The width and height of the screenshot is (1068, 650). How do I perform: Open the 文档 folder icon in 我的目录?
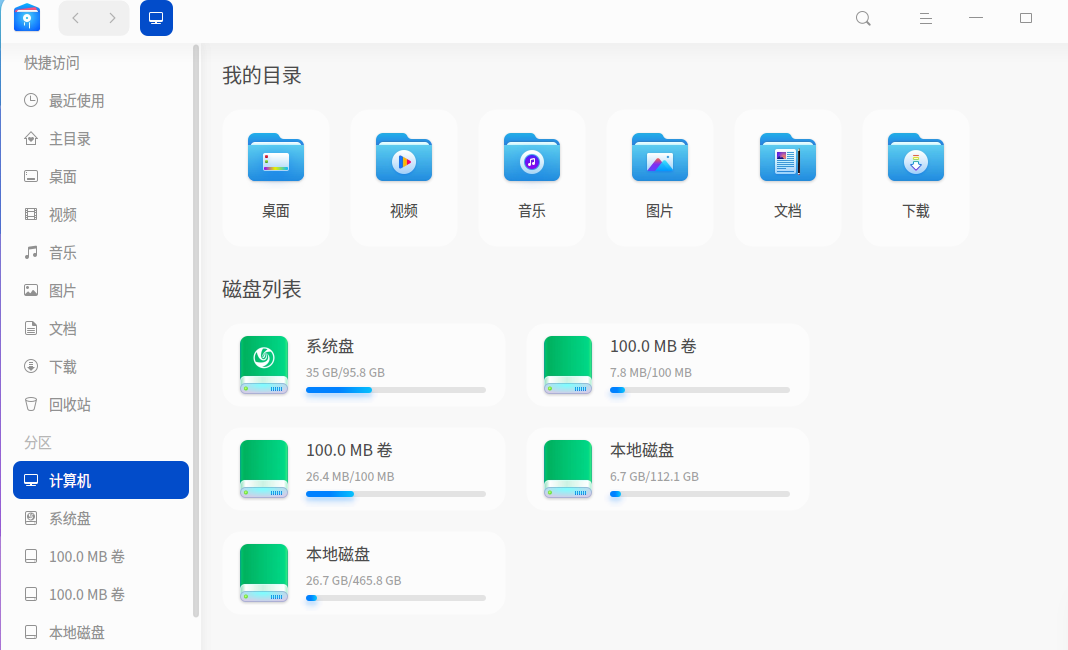(788, 157)
